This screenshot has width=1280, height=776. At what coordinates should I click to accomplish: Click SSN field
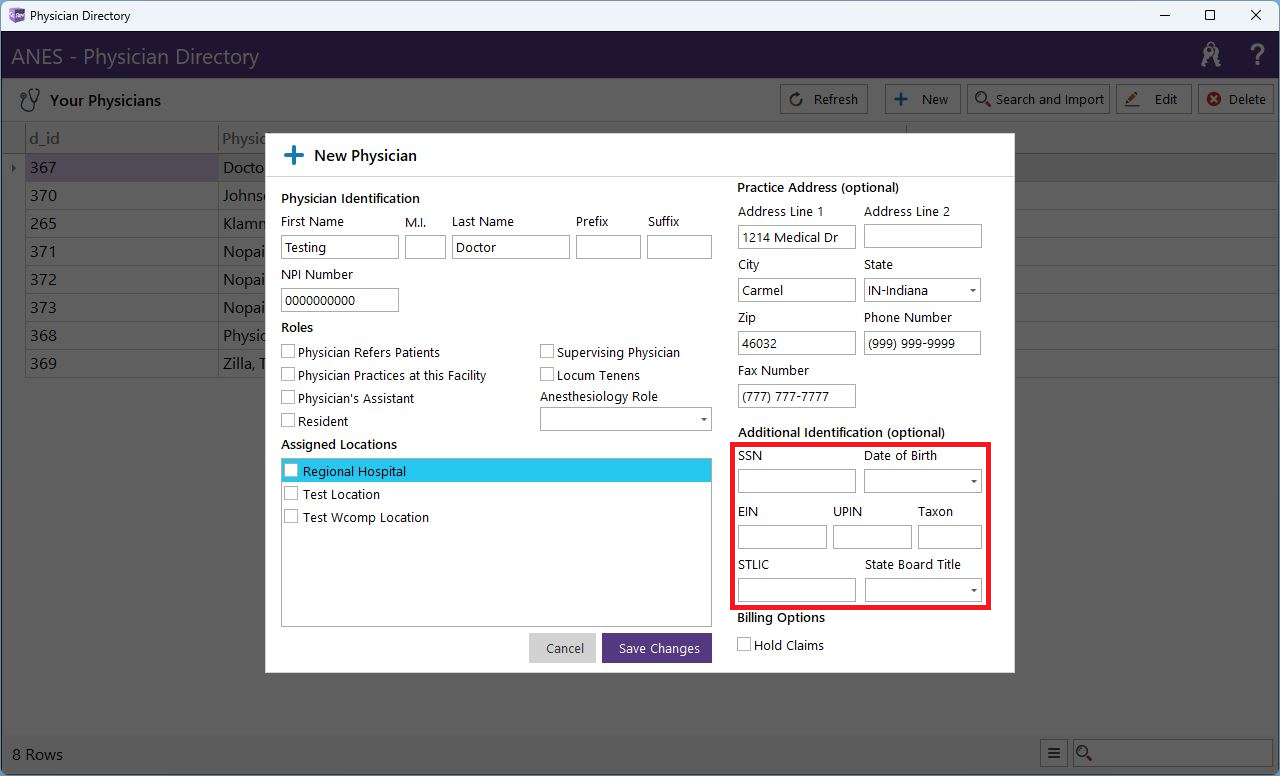pos(797,481)
